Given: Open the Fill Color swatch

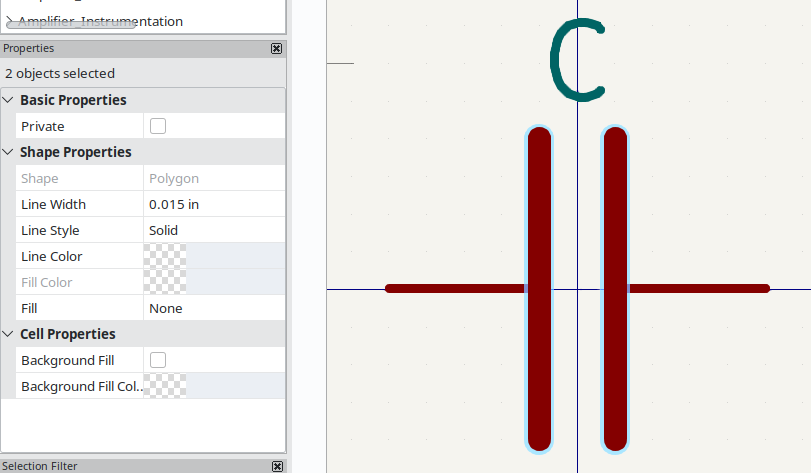Looking at the screenshot, I should [x=165, y=282].
